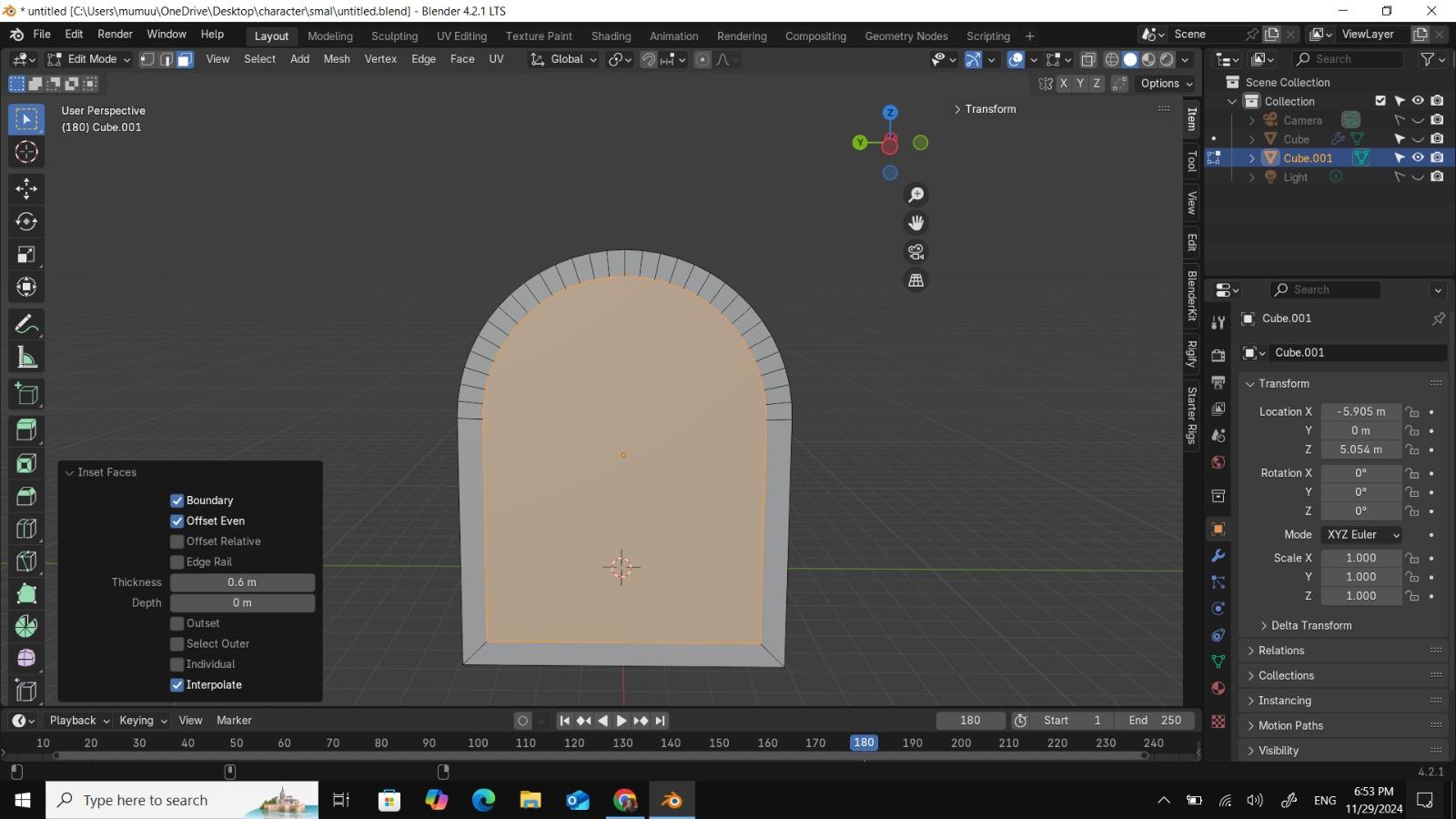Open the viewport Options dropdown
Viewport: 1456px width, 819px height.
click(1166, 84)
